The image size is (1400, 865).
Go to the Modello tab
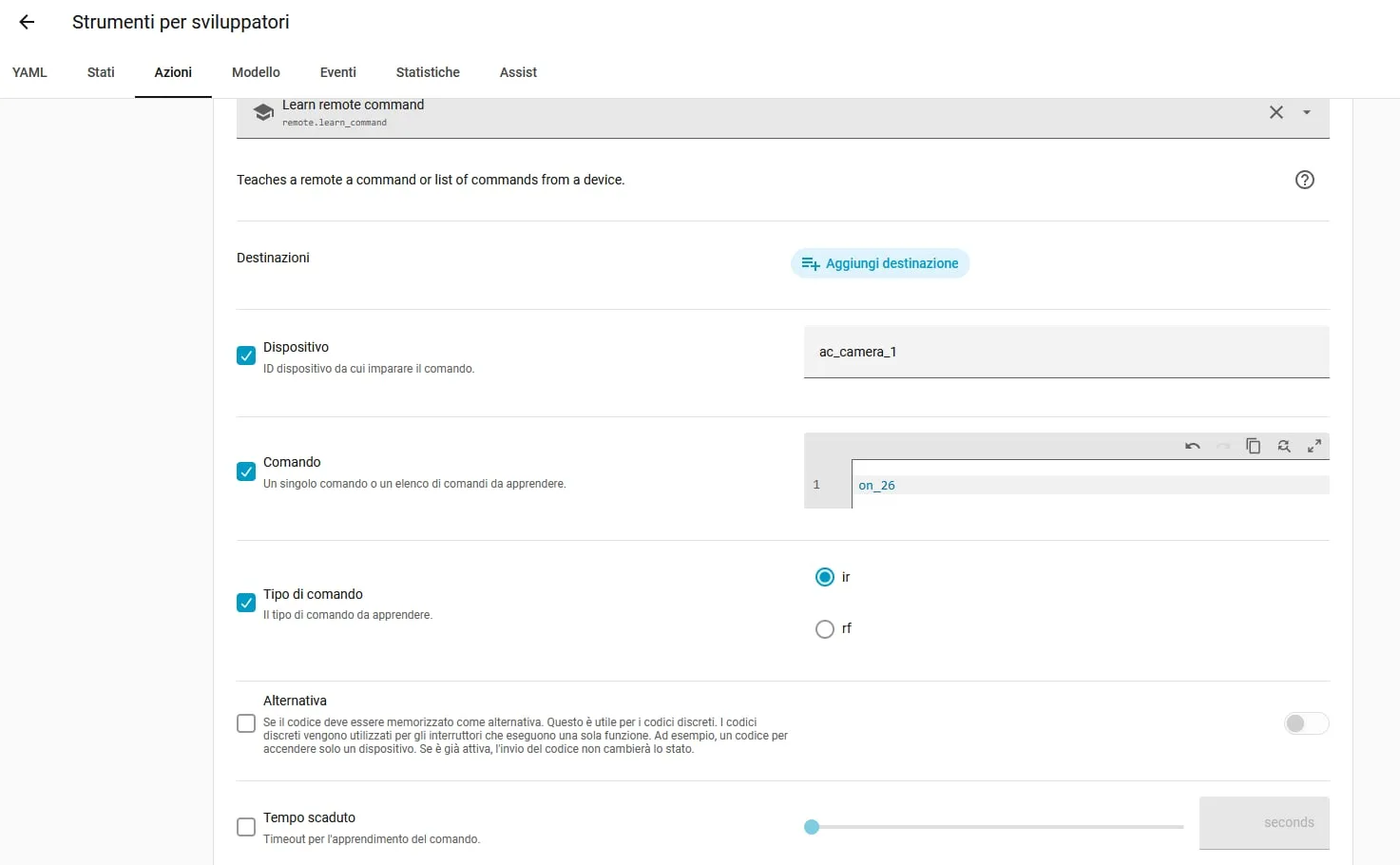pyautogui.click(x=256, y=72)
